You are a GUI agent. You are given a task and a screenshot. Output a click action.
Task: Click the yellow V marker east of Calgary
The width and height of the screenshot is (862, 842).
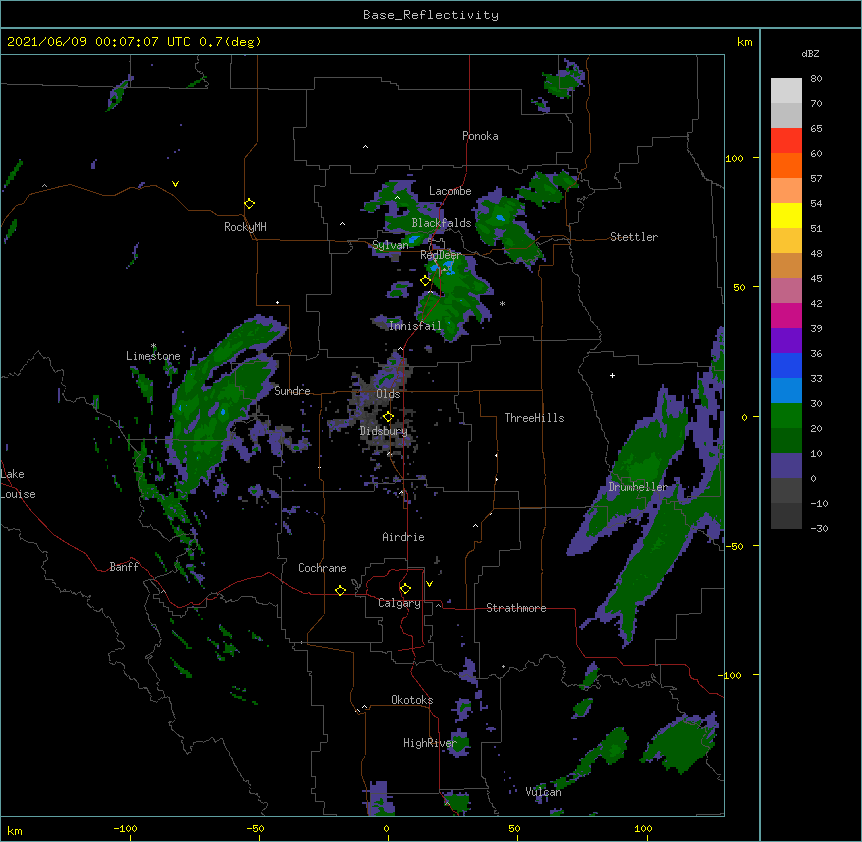point(429,584)
